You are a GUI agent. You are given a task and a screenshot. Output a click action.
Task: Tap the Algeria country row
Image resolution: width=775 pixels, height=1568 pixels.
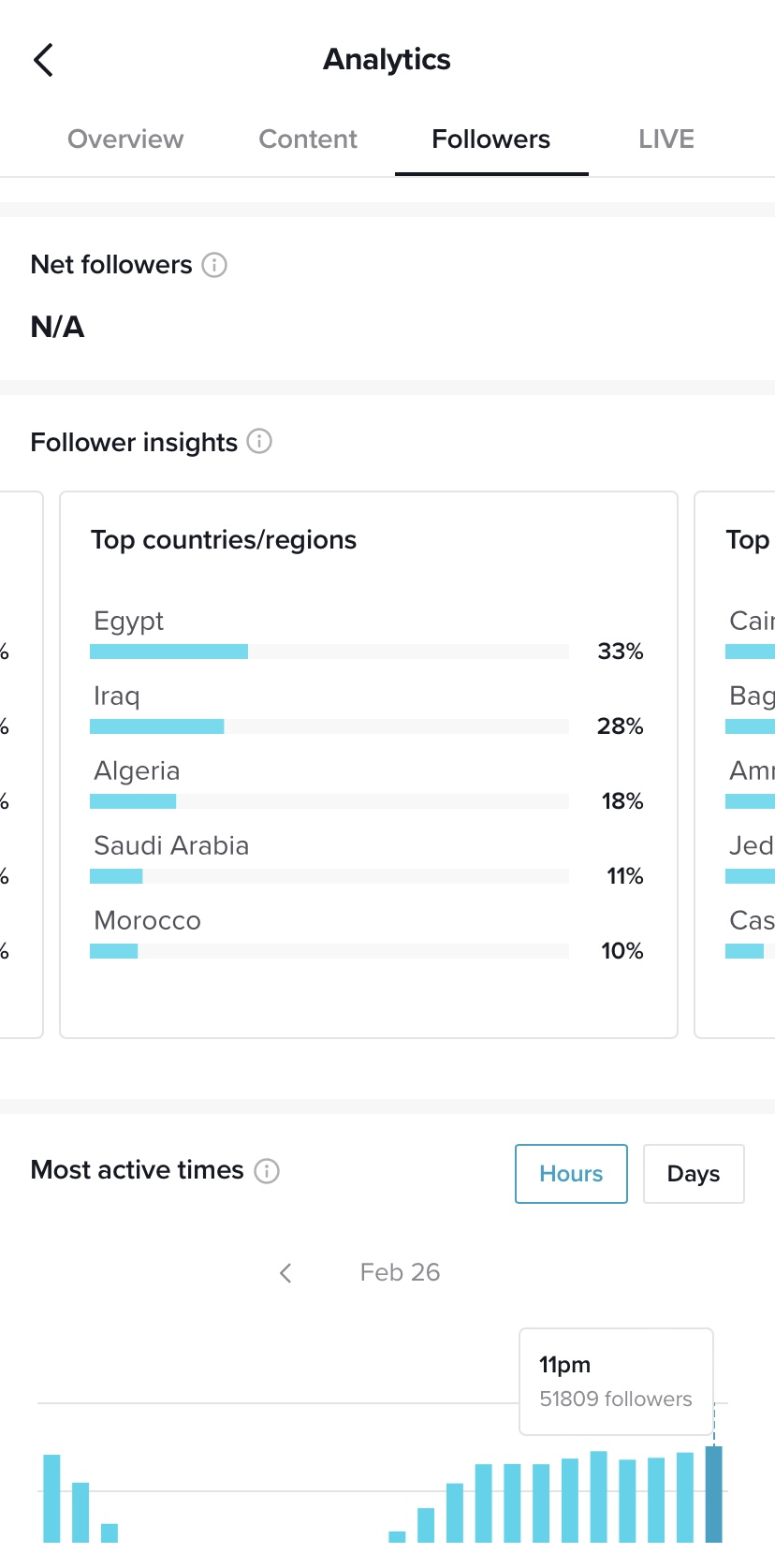pos(368,784)
